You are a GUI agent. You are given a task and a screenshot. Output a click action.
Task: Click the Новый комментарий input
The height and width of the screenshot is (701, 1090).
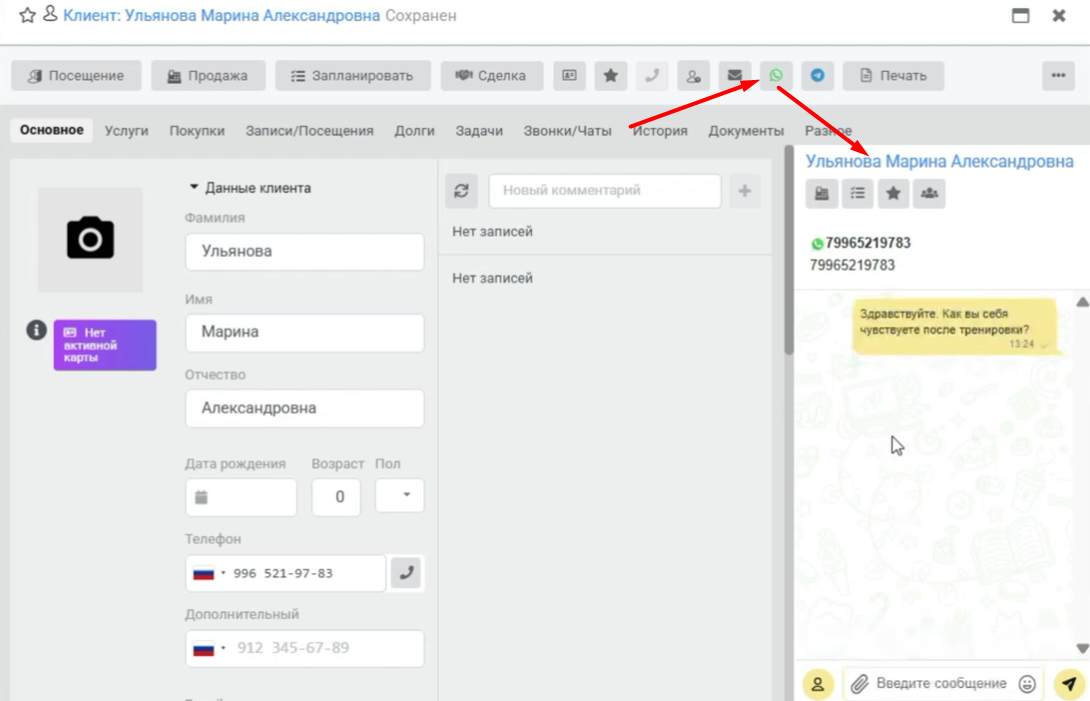pos(605,191)
